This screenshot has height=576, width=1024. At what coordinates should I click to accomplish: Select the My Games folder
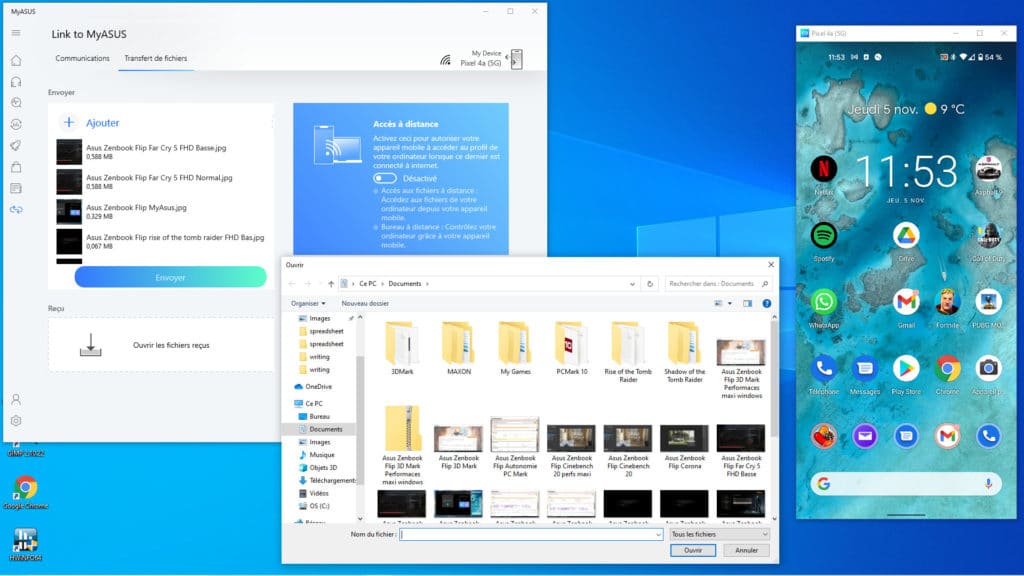[x=515, y=348]
